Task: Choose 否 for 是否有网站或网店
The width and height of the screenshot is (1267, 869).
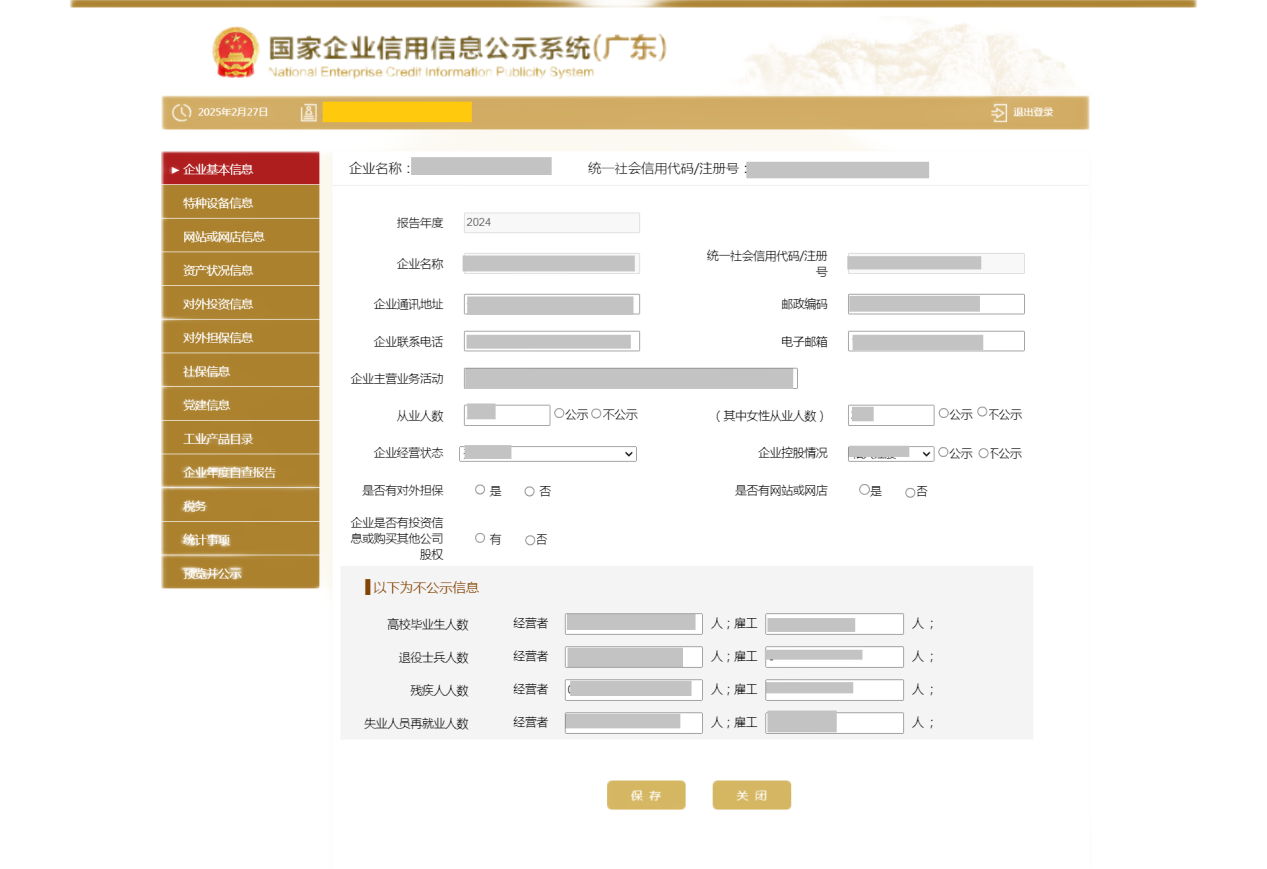Action: 910,492
